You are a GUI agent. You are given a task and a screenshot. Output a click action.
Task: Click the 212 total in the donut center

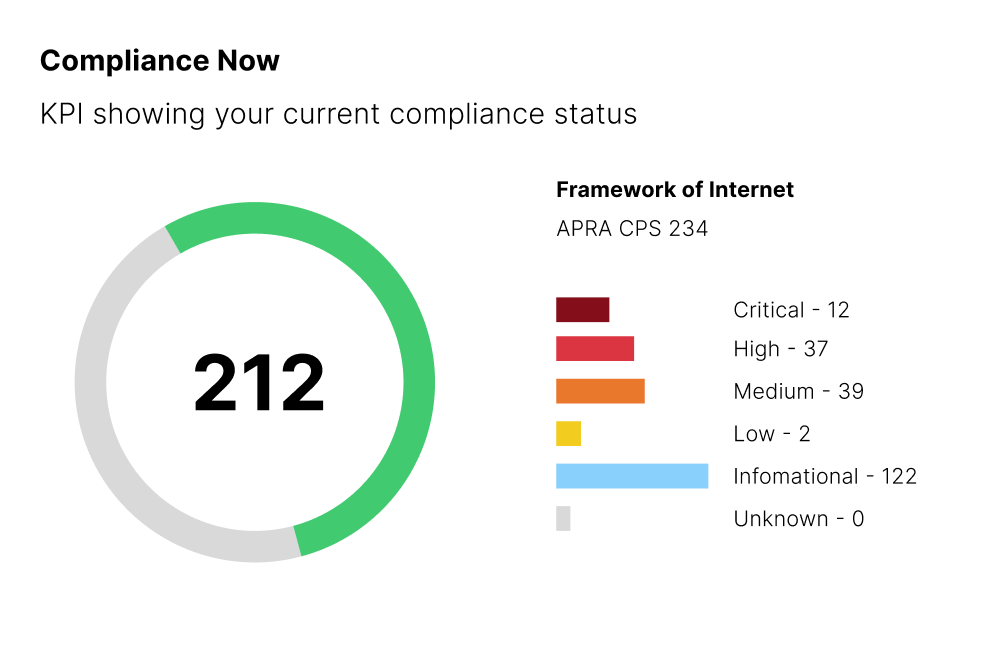259,383
